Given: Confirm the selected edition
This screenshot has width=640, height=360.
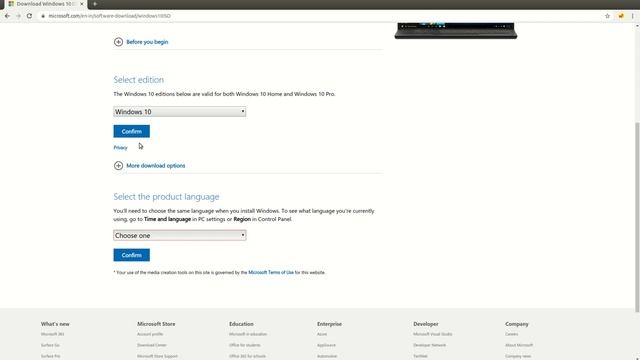Looking at the screenshot, I should pos(131,131).
